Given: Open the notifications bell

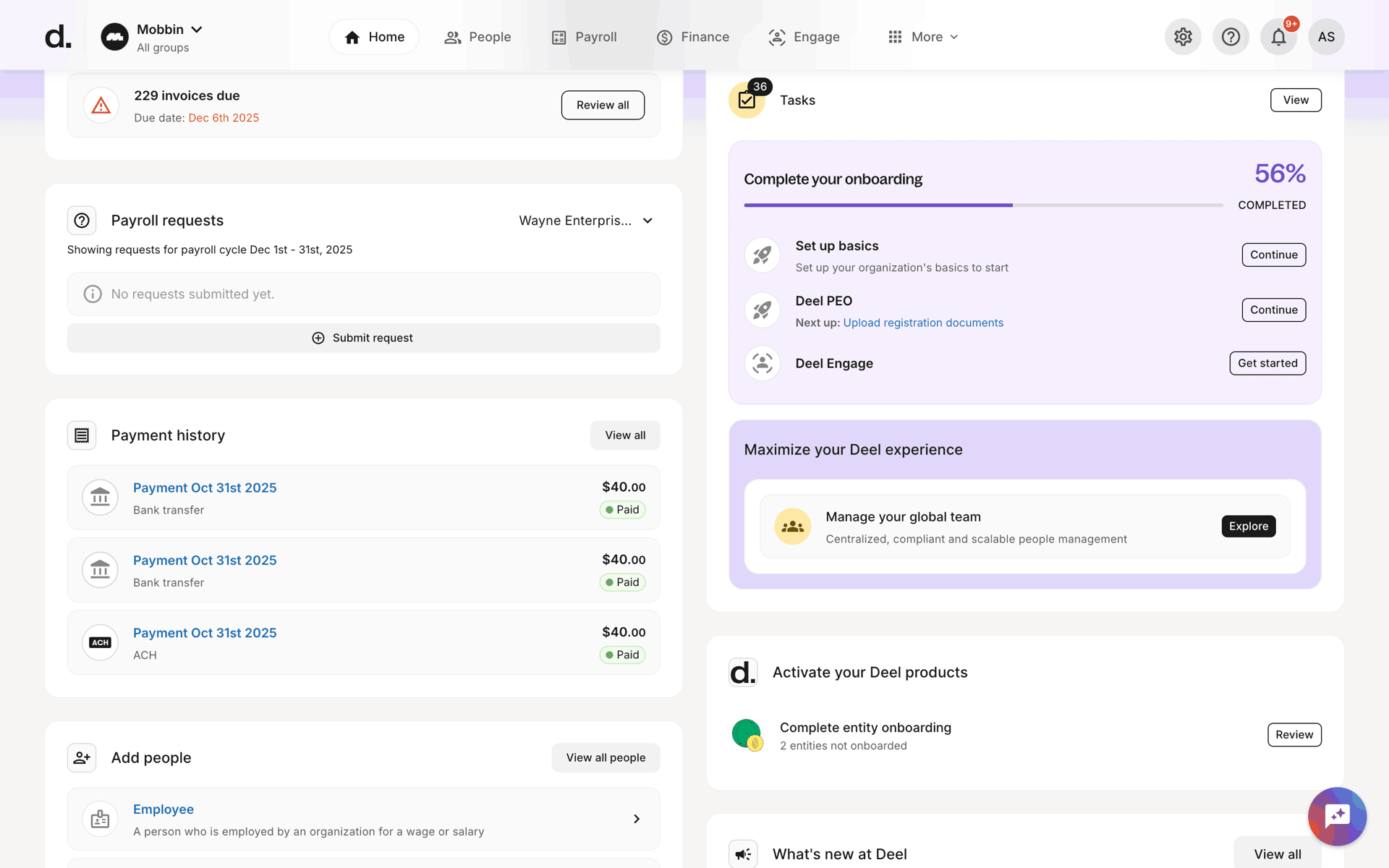Looking at the screenshot, I should point(1278,37).
